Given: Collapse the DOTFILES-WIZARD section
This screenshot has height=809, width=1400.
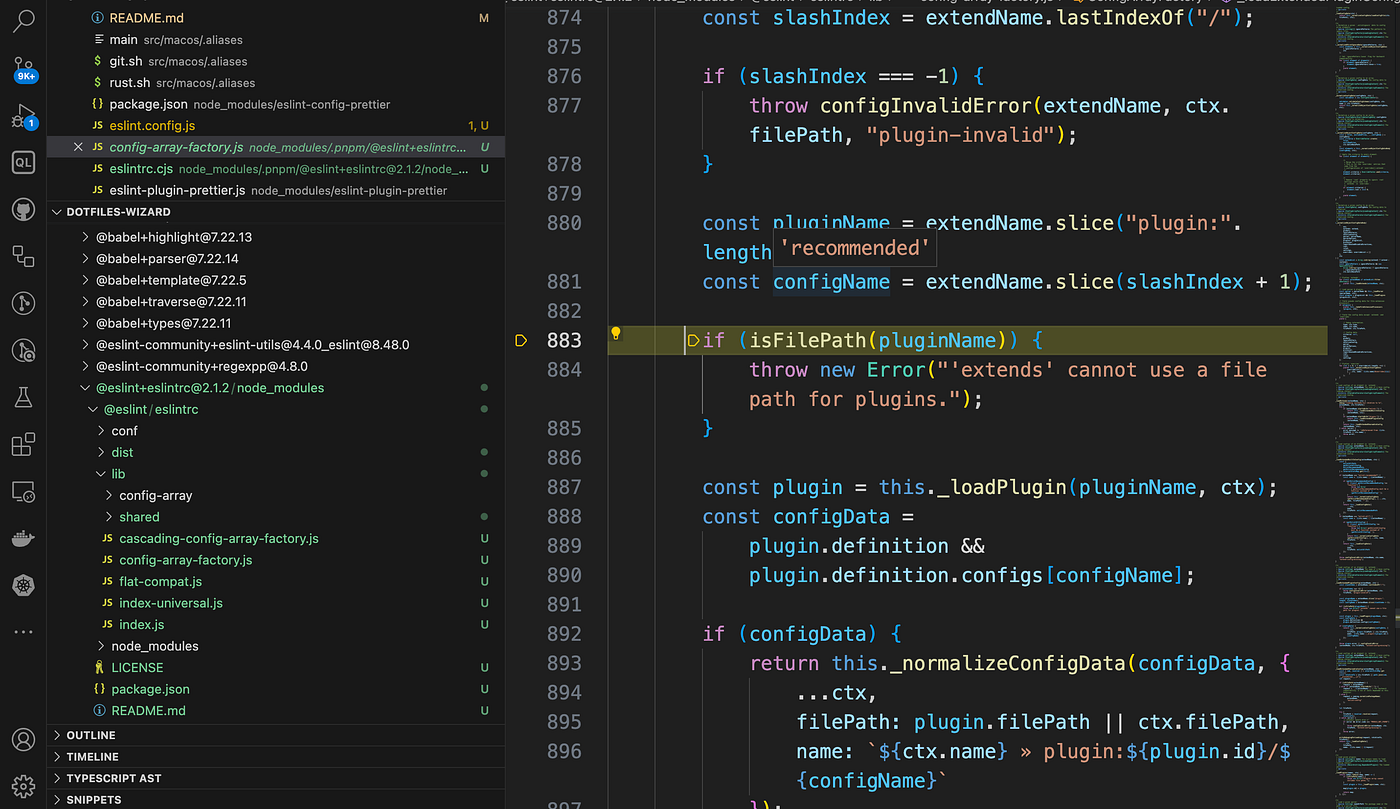Looking at the screenshot, I should 118,212.
